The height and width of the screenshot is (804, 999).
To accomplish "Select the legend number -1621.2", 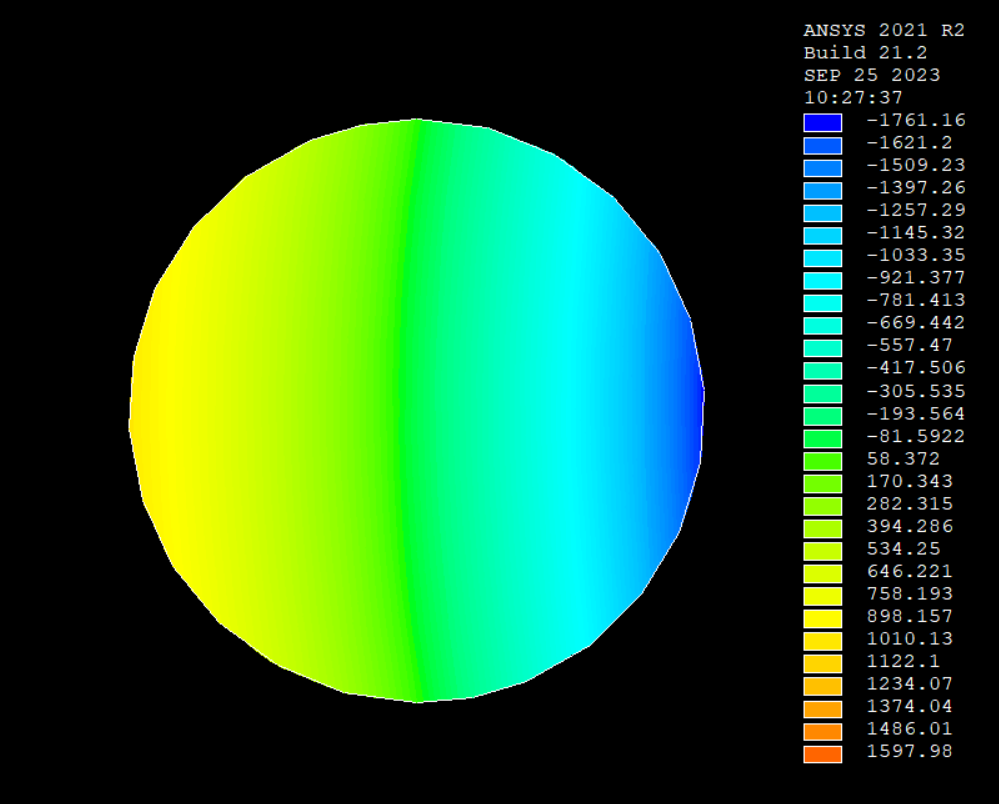I will pyautogui.click(x=910, y=143).
